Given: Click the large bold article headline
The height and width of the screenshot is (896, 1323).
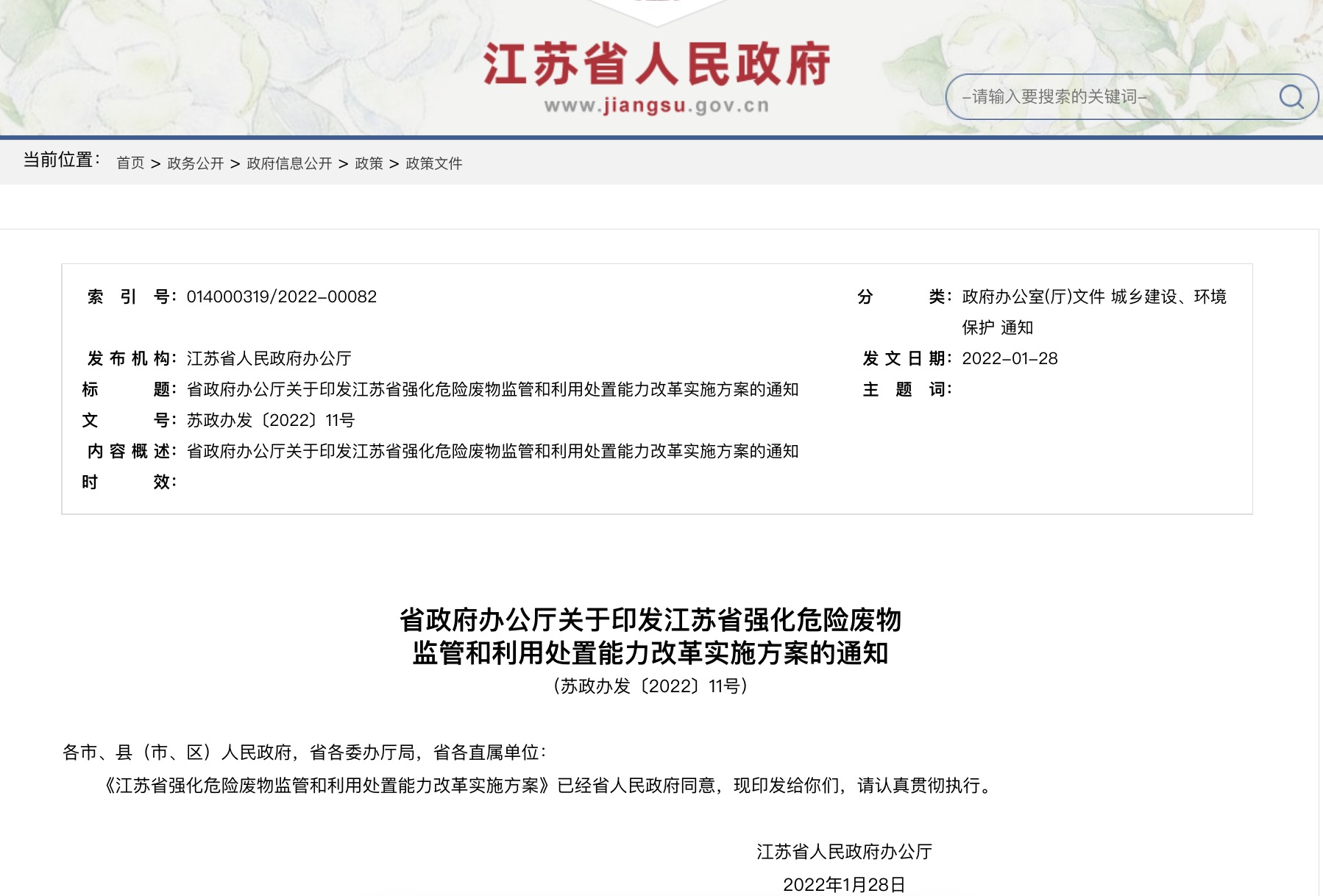Looking at the screenshot, I should [650, 636].
